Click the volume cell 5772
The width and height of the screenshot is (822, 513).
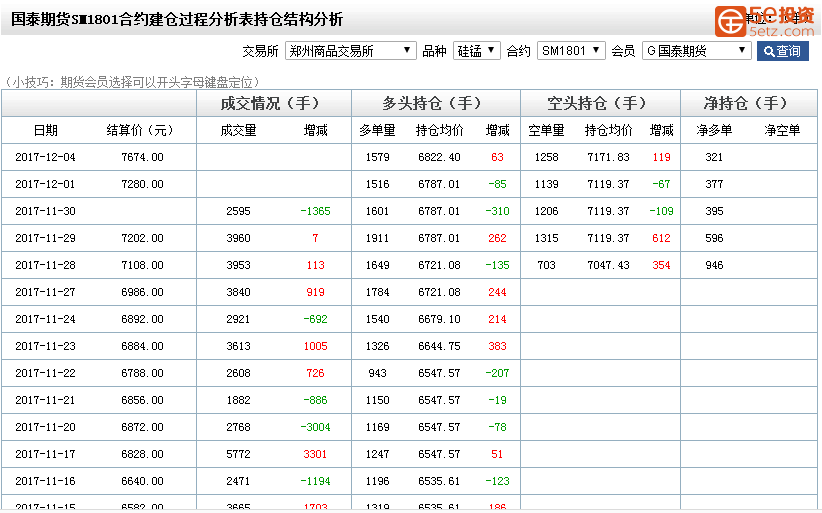tap(239, 454)
